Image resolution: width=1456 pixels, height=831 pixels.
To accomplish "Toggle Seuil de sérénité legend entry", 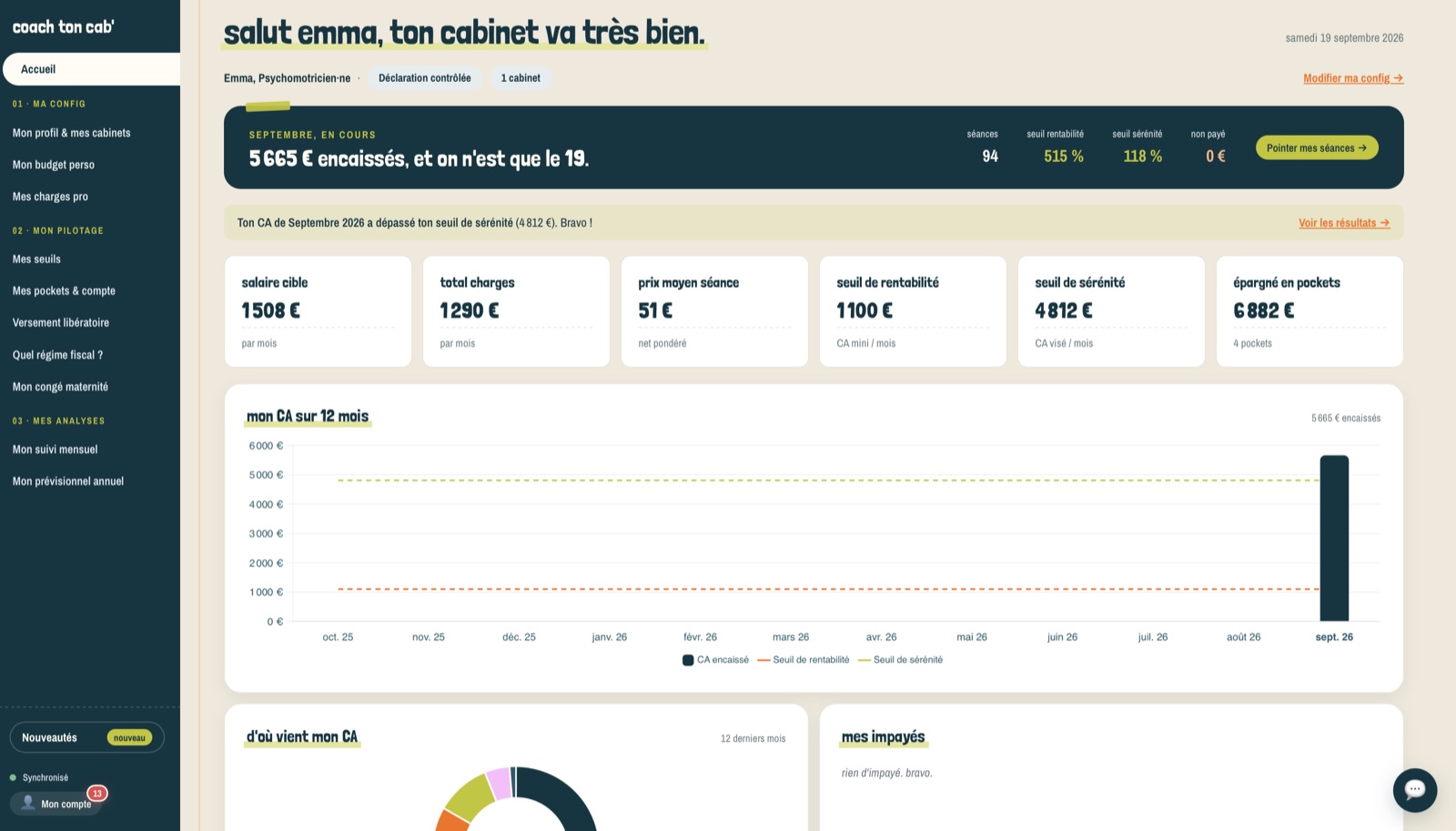I will click(901, 660).
